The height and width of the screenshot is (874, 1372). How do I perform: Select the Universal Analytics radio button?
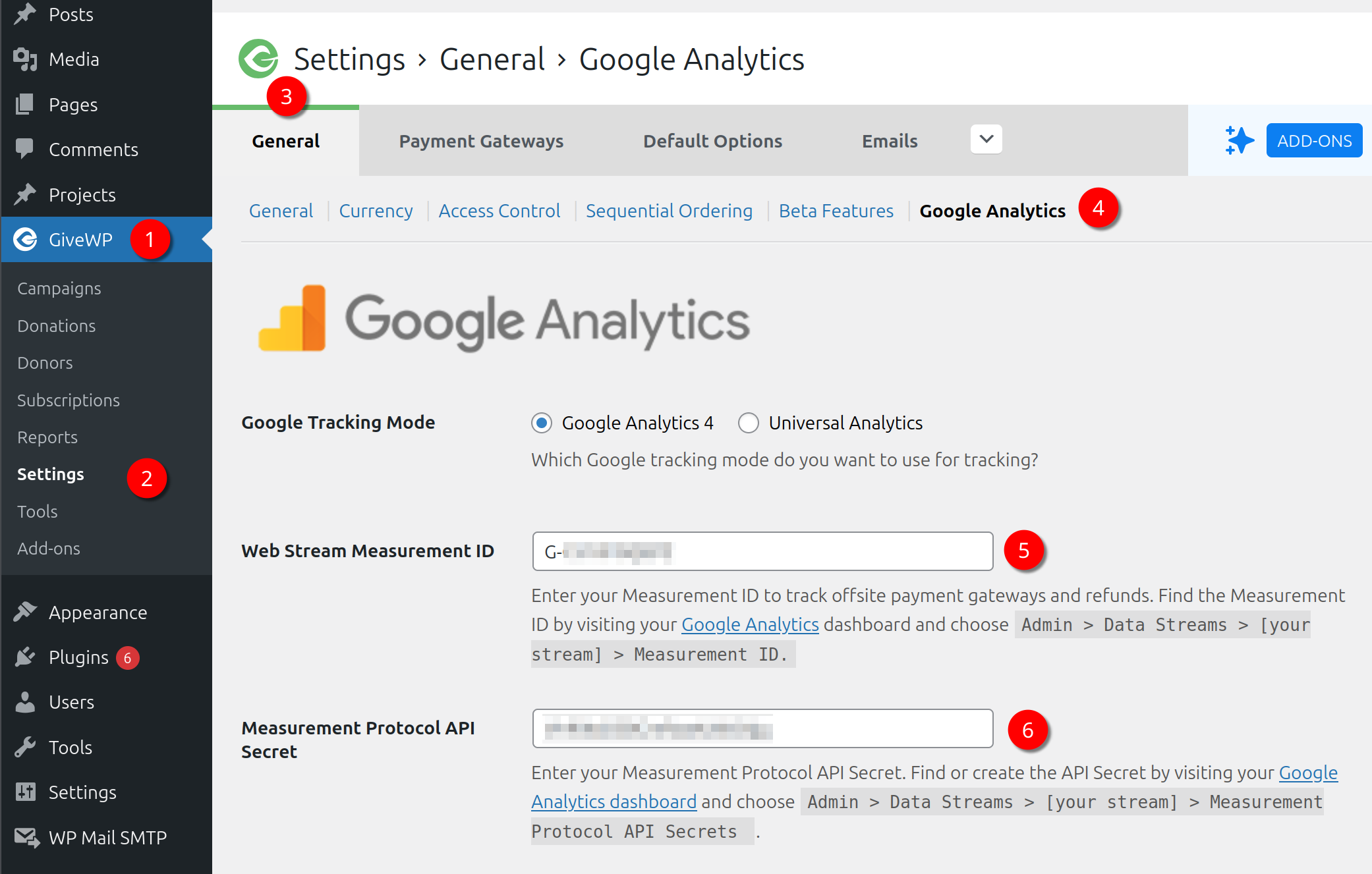749,423
